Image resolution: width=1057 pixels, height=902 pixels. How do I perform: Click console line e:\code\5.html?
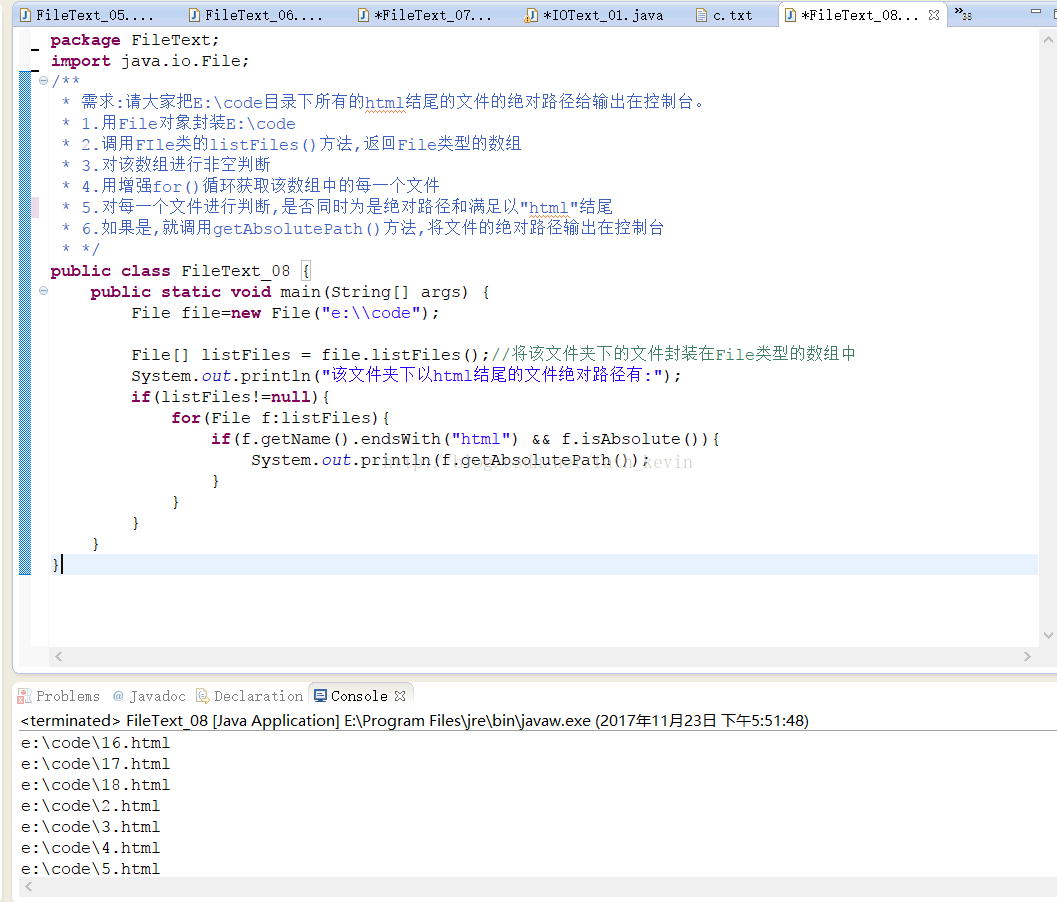click(x=90, y=868)
